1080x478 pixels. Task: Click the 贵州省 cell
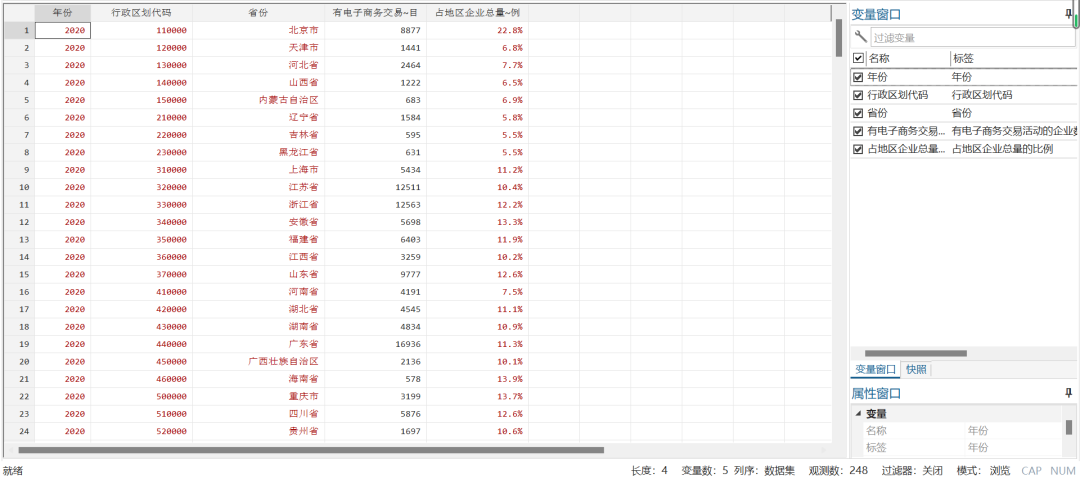258,431
